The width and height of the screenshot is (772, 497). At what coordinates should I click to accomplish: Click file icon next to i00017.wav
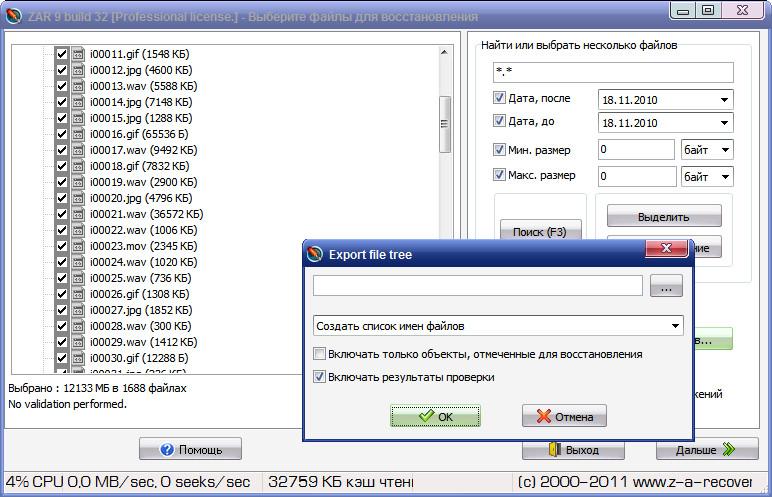click(x=78, y=150)
